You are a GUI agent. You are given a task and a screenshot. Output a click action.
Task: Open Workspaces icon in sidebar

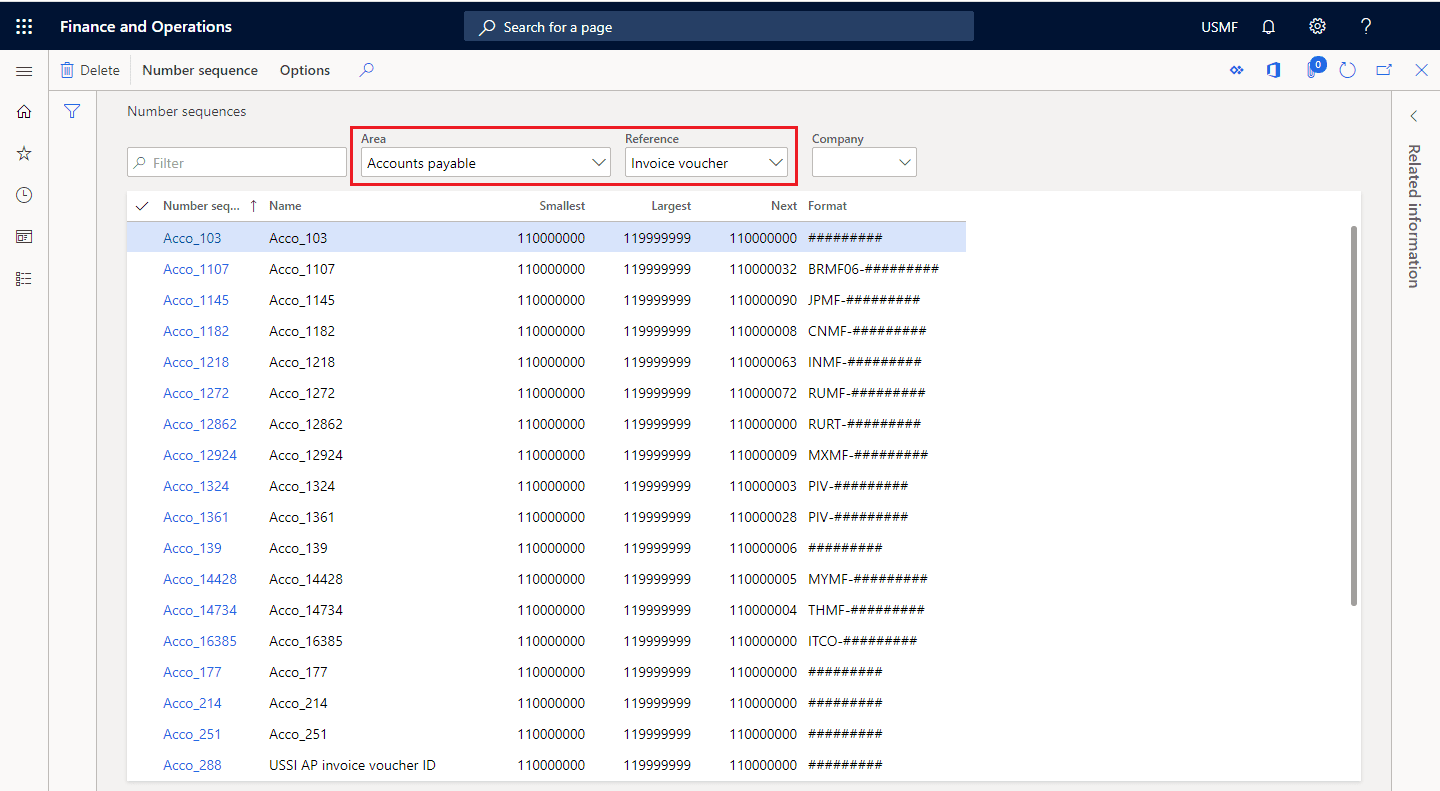tap(24, 237)
